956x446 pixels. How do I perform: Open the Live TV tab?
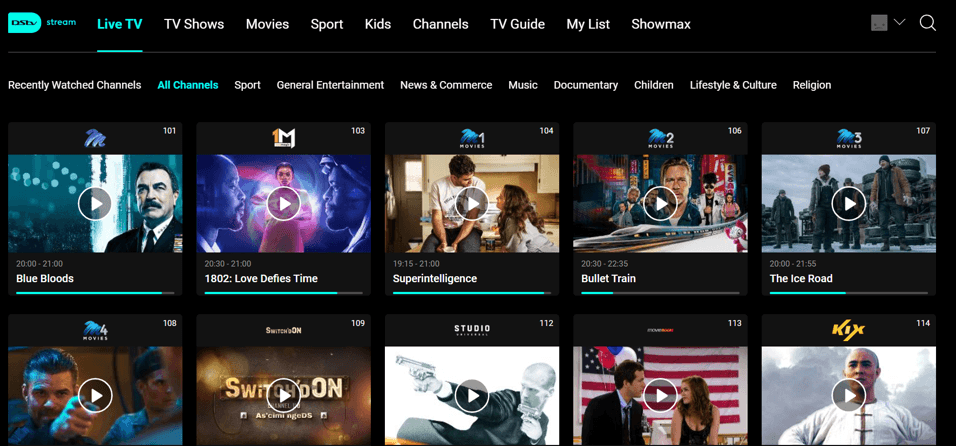point(120,24)
